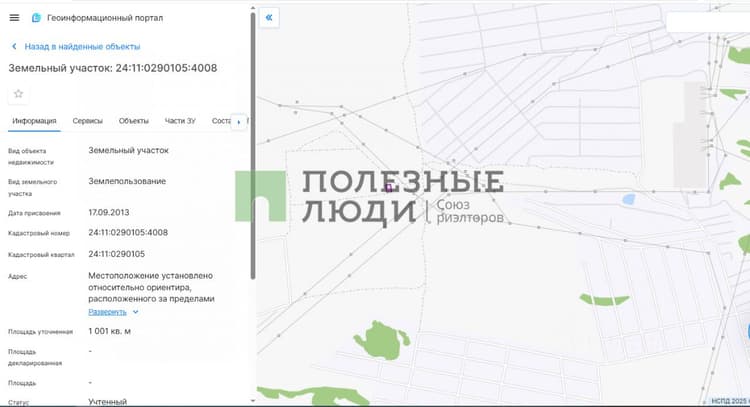
Task: Click the scroll-down arrow at the panel bottom
Action: point(253,401)
